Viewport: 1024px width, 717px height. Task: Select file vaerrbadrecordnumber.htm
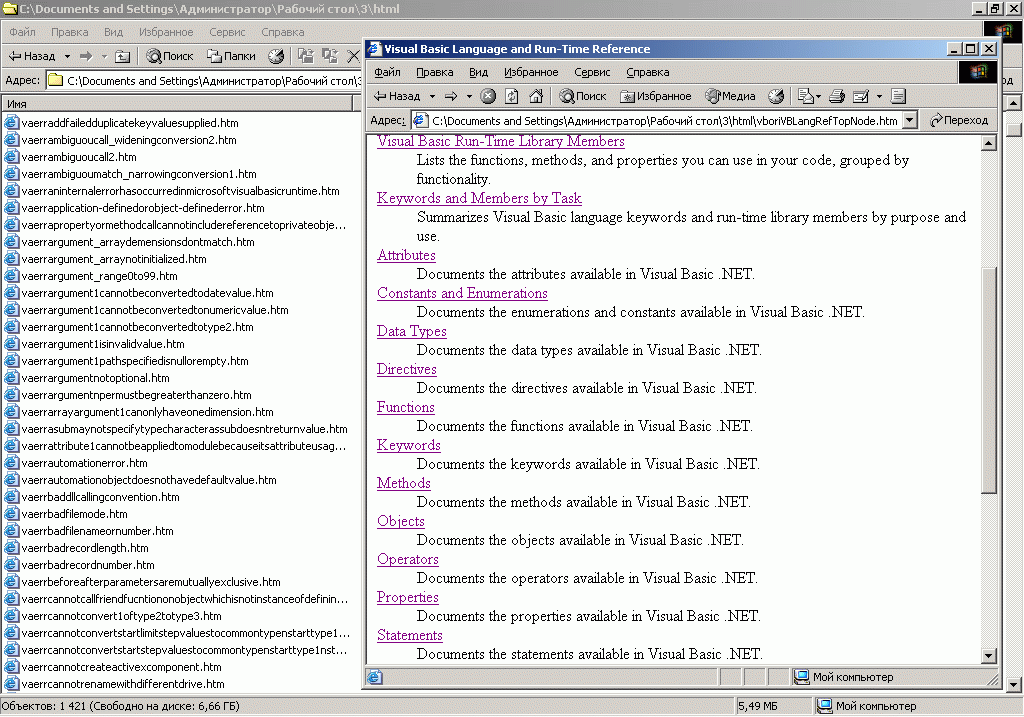(x=88, y=565)
